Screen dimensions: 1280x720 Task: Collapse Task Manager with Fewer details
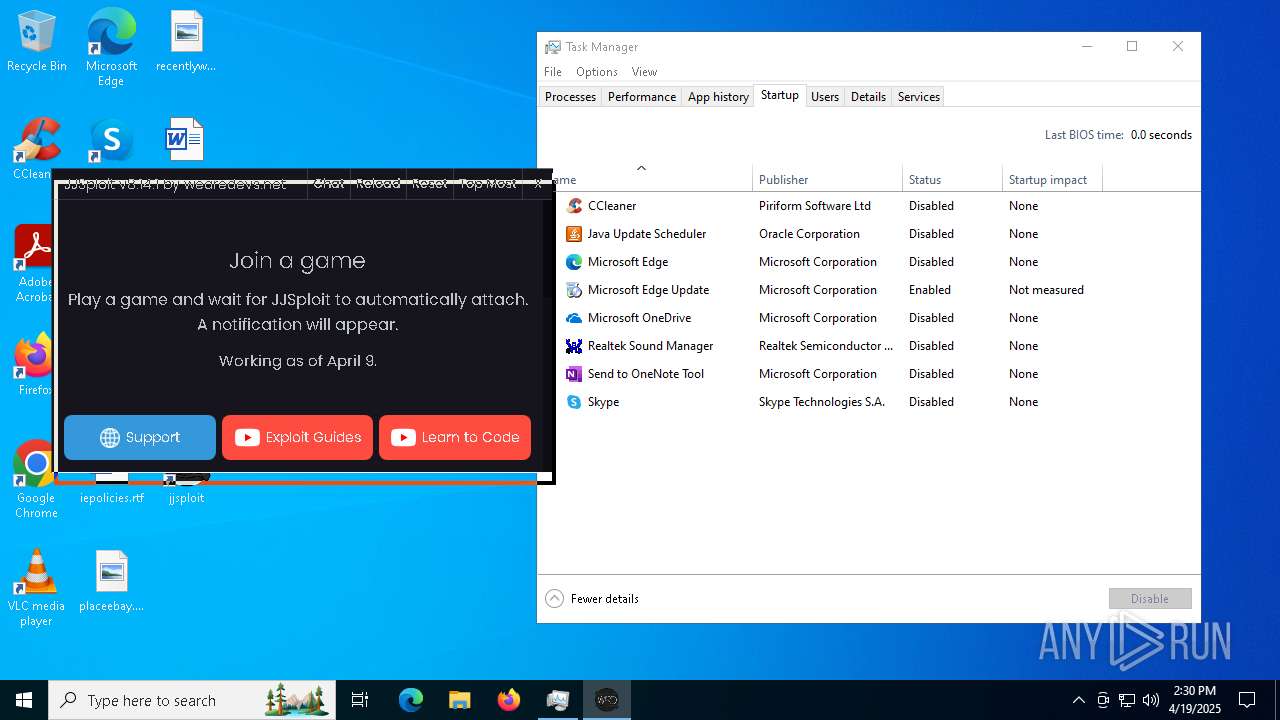[x=592, y=599]
